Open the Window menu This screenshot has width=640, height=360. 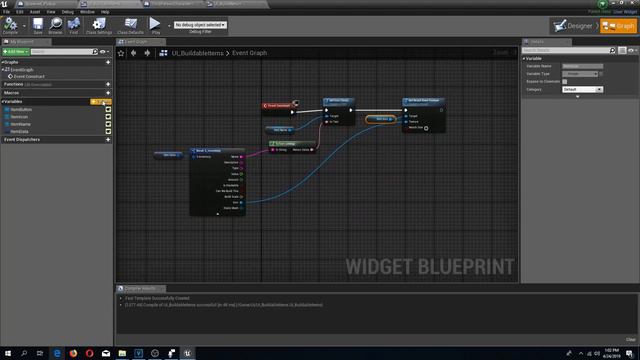(87, 12)
